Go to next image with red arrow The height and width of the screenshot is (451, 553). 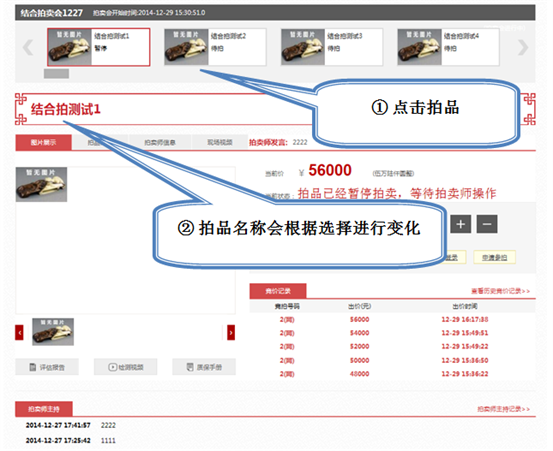(x=231, y=333)
